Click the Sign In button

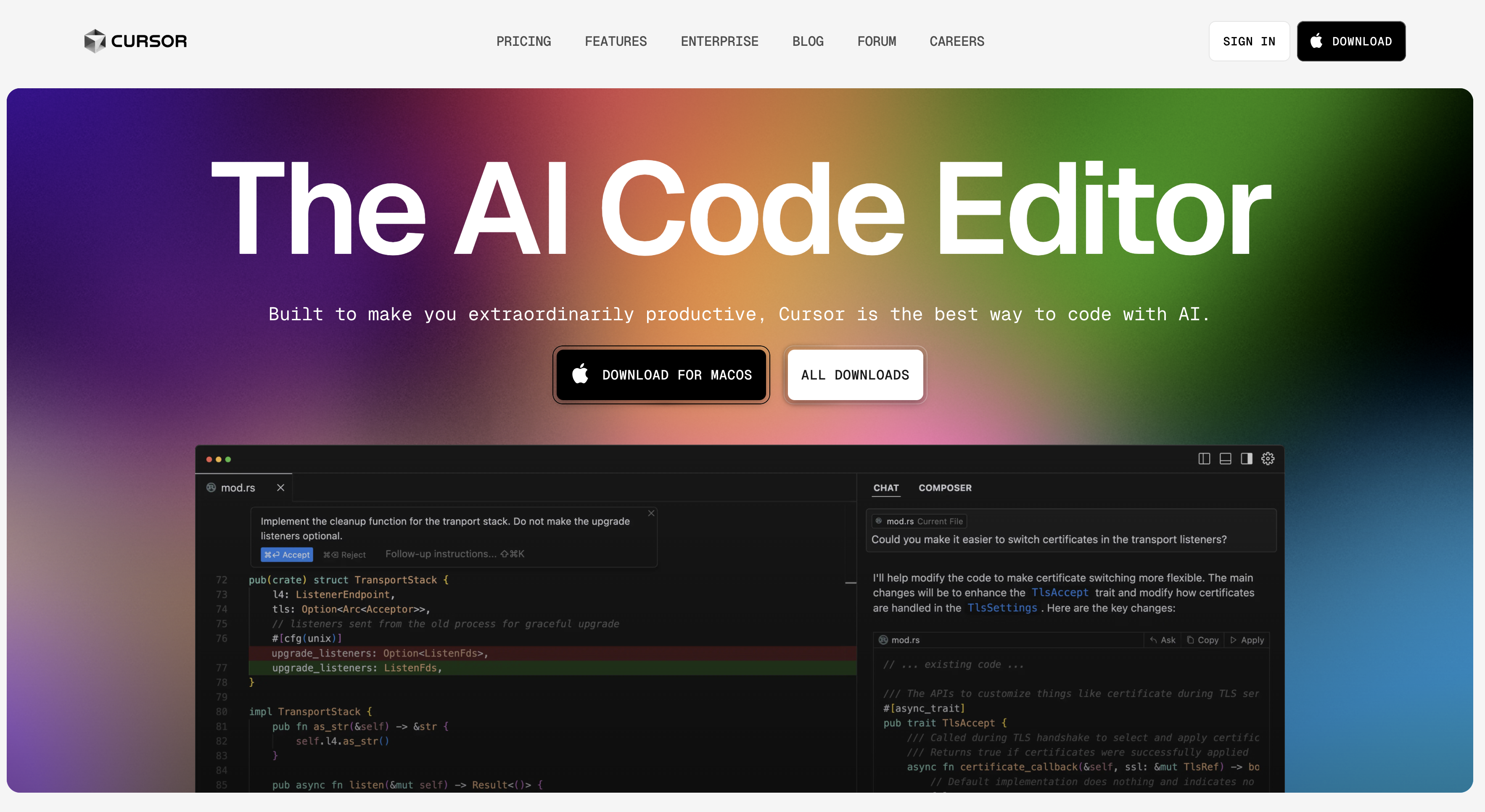(x=1249, y=42)
